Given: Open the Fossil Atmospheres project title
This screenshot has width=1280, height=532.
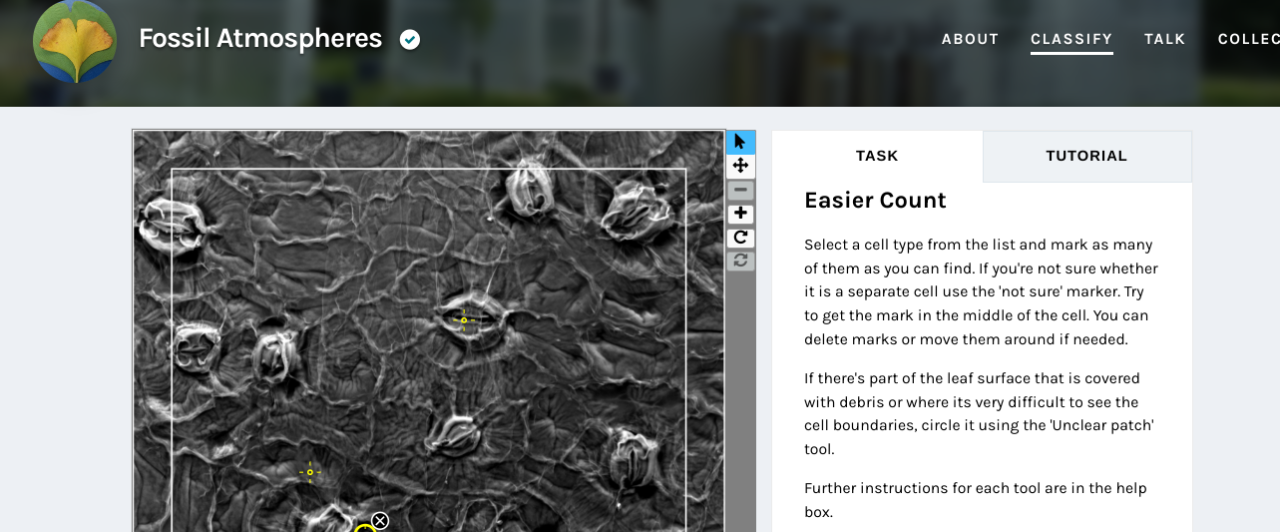Looking at the screenshot, I should (260, 38).
